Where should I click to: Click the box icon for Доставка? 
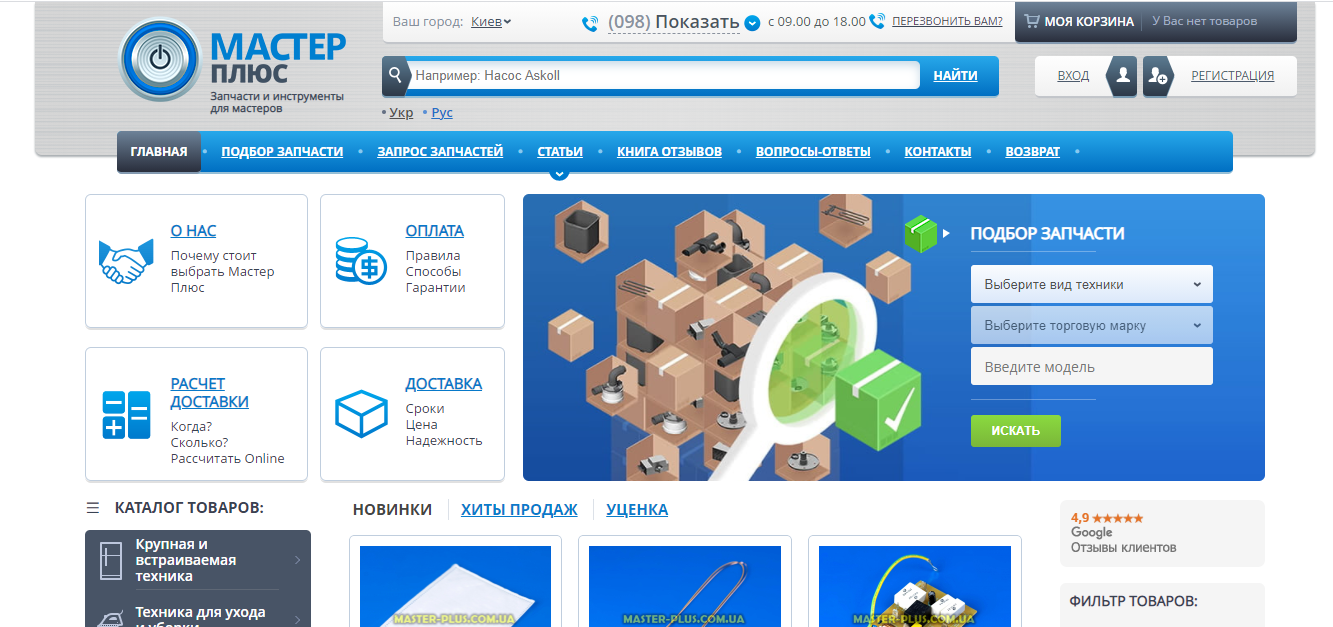pyautogui.click(x=360, y=414)
